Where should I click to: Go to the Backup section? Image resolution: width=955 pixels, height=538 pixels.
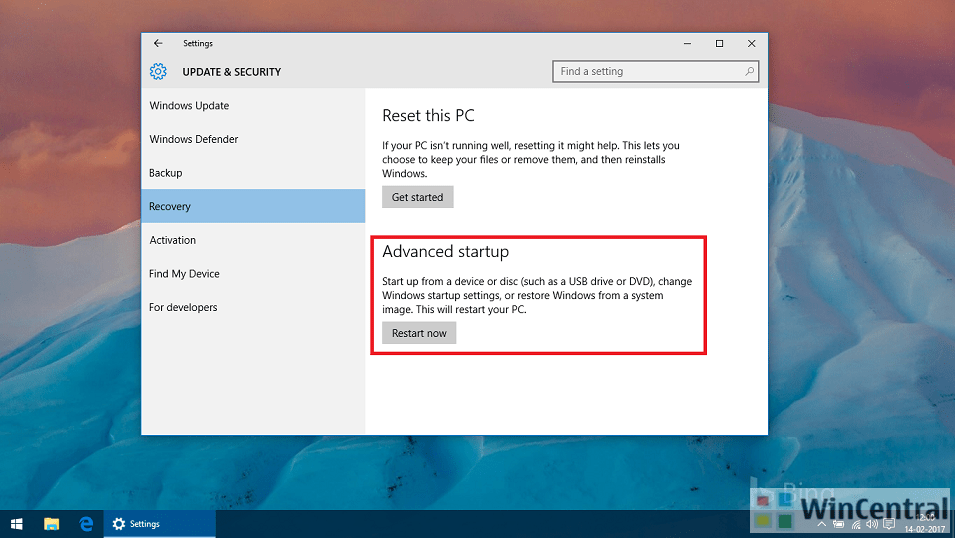click(253, 172)
